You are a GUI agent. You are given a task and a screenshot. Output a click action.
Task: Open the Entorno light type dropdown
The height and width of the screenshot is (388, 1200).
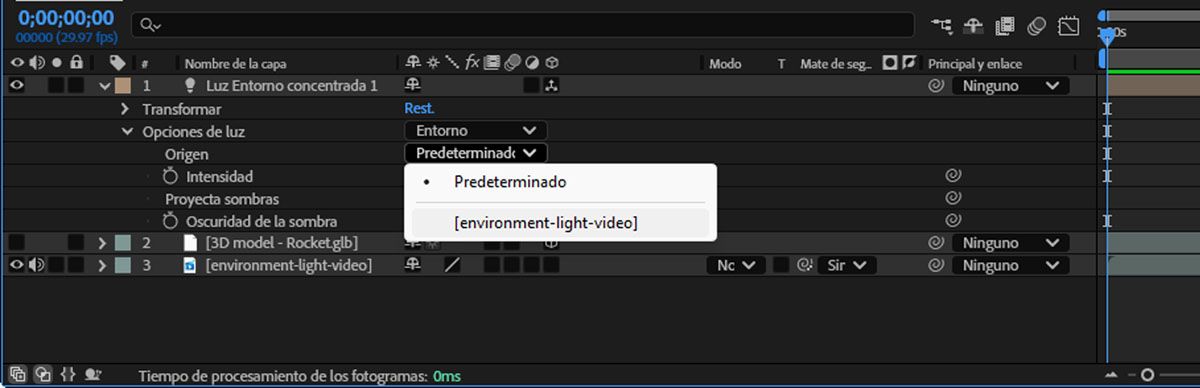click(x=476, y=131)
